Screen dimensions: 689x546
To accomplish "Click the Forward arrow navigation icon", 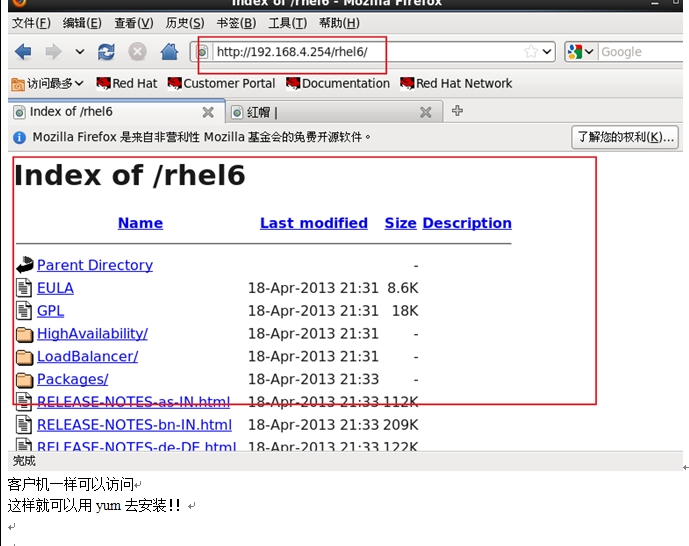I will pos(54,52).
